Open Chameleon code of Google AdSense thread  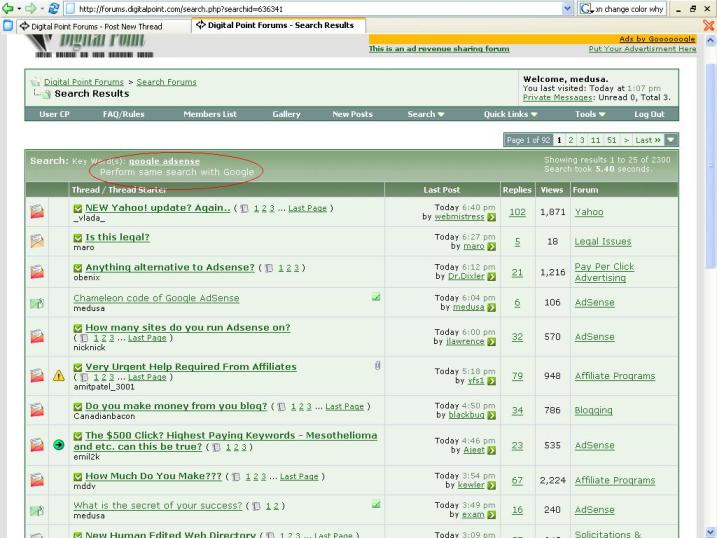156,298
